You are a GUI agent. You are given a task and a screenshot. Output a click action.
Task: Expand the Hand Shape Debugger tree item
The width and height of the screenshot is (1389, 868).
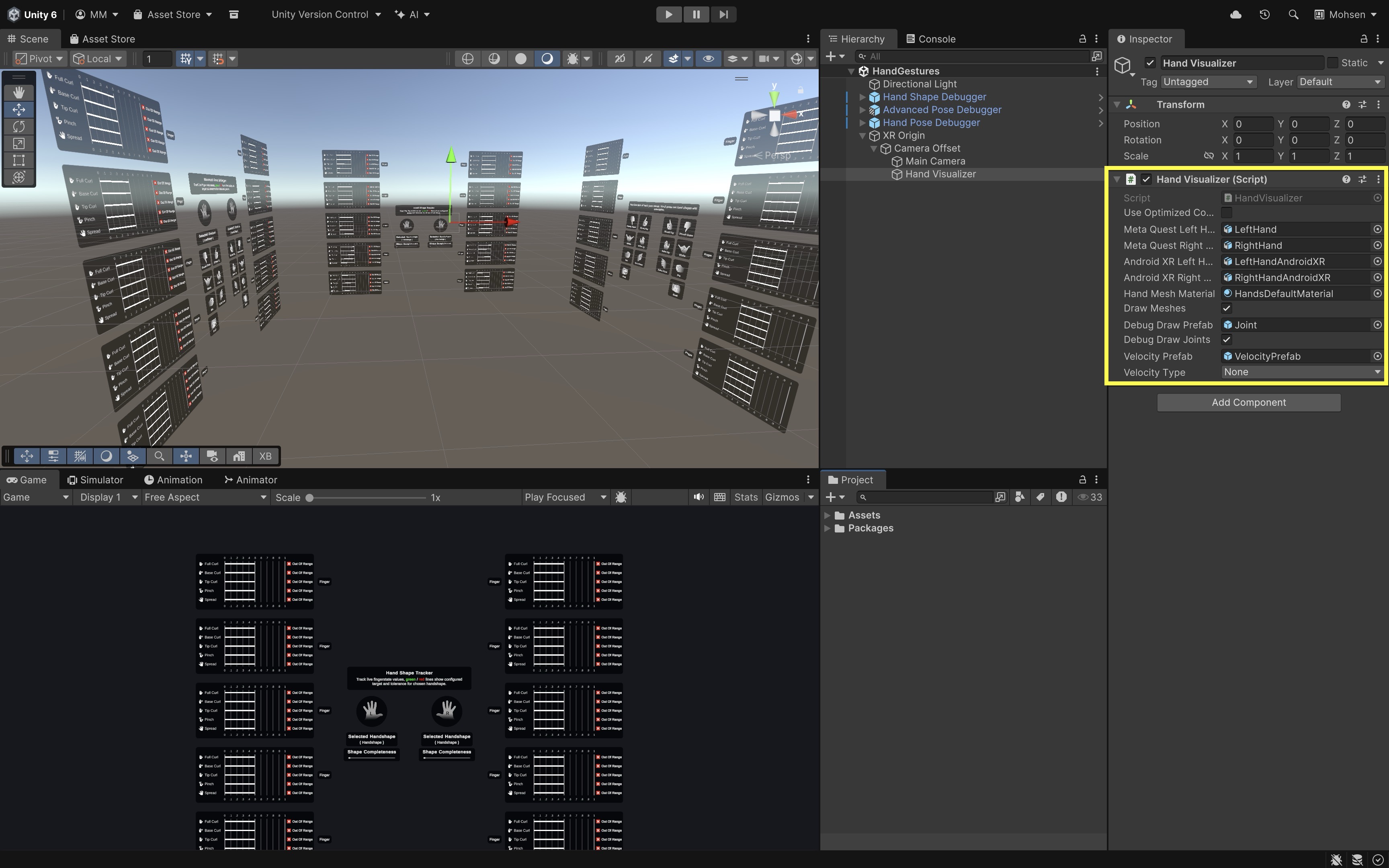862,97
